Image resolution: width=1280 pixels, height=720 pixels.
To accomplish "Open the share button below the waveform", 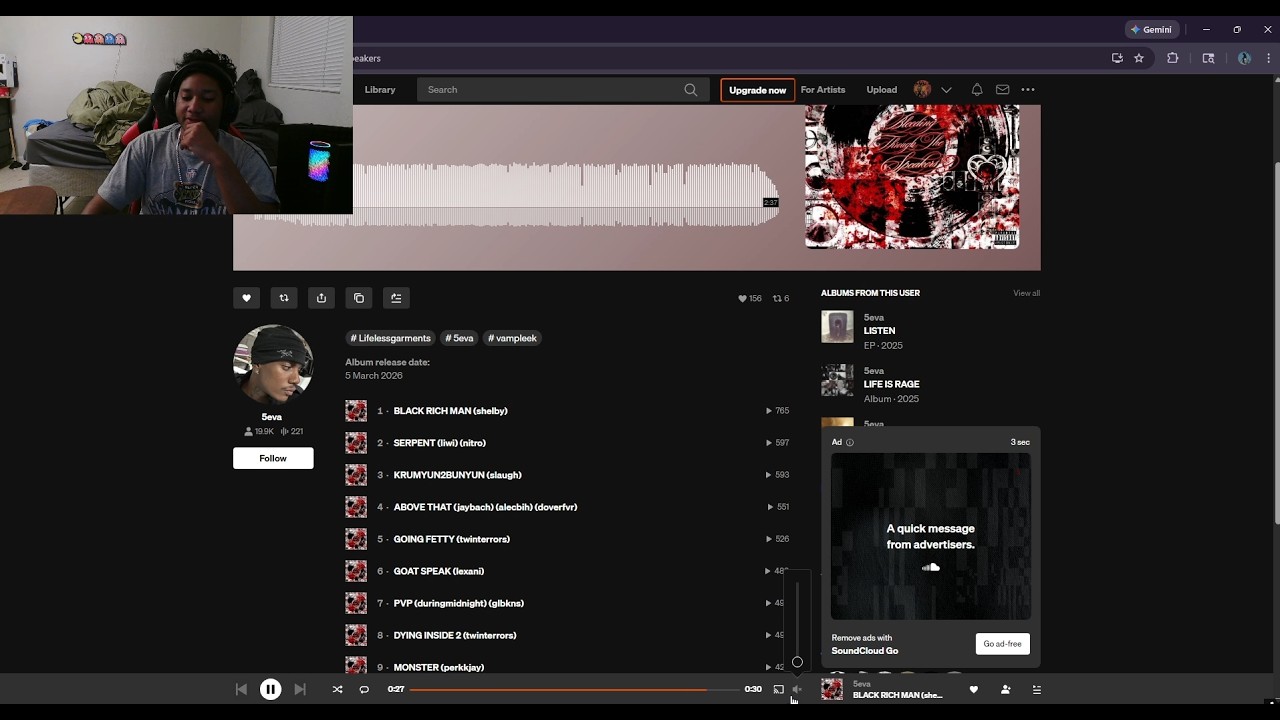I will (x=321, y=298).
